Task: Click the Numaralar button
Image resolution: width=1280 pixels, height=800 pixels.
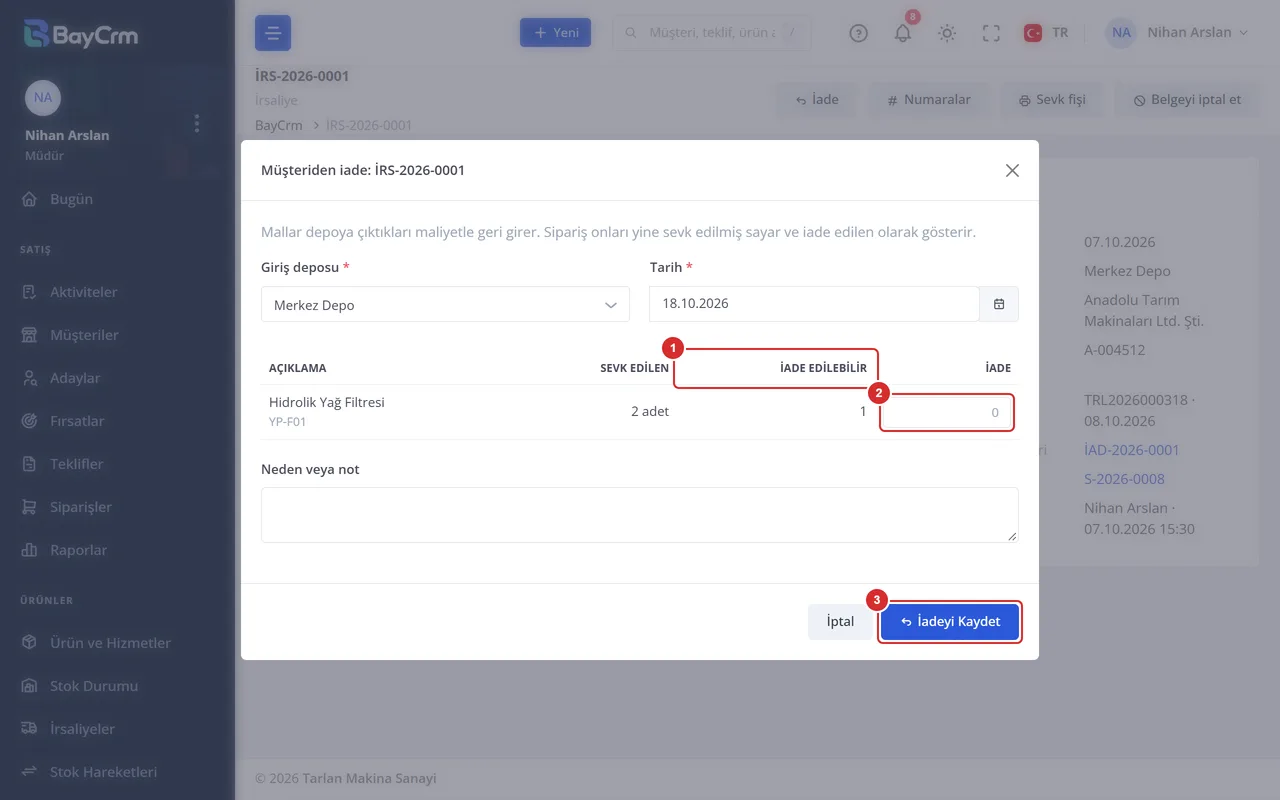Action: click(928, 100)
